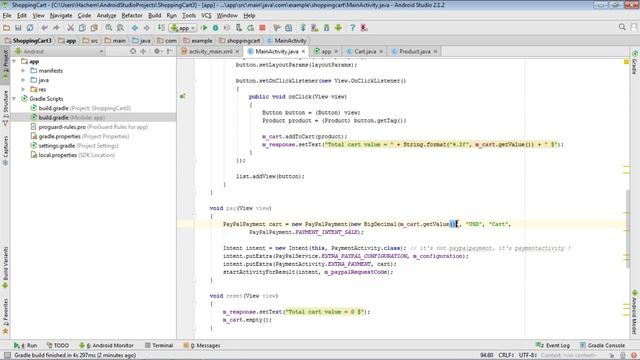
Task: Open the VCS menu
Action: coord(206,16)
